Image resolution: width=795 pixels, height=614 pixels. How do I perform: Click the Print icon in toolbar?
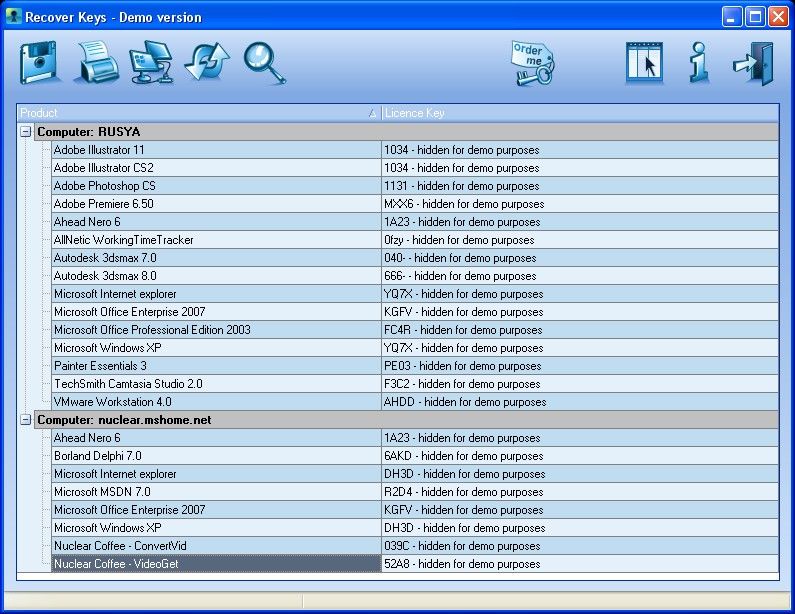tap(99, 62)
